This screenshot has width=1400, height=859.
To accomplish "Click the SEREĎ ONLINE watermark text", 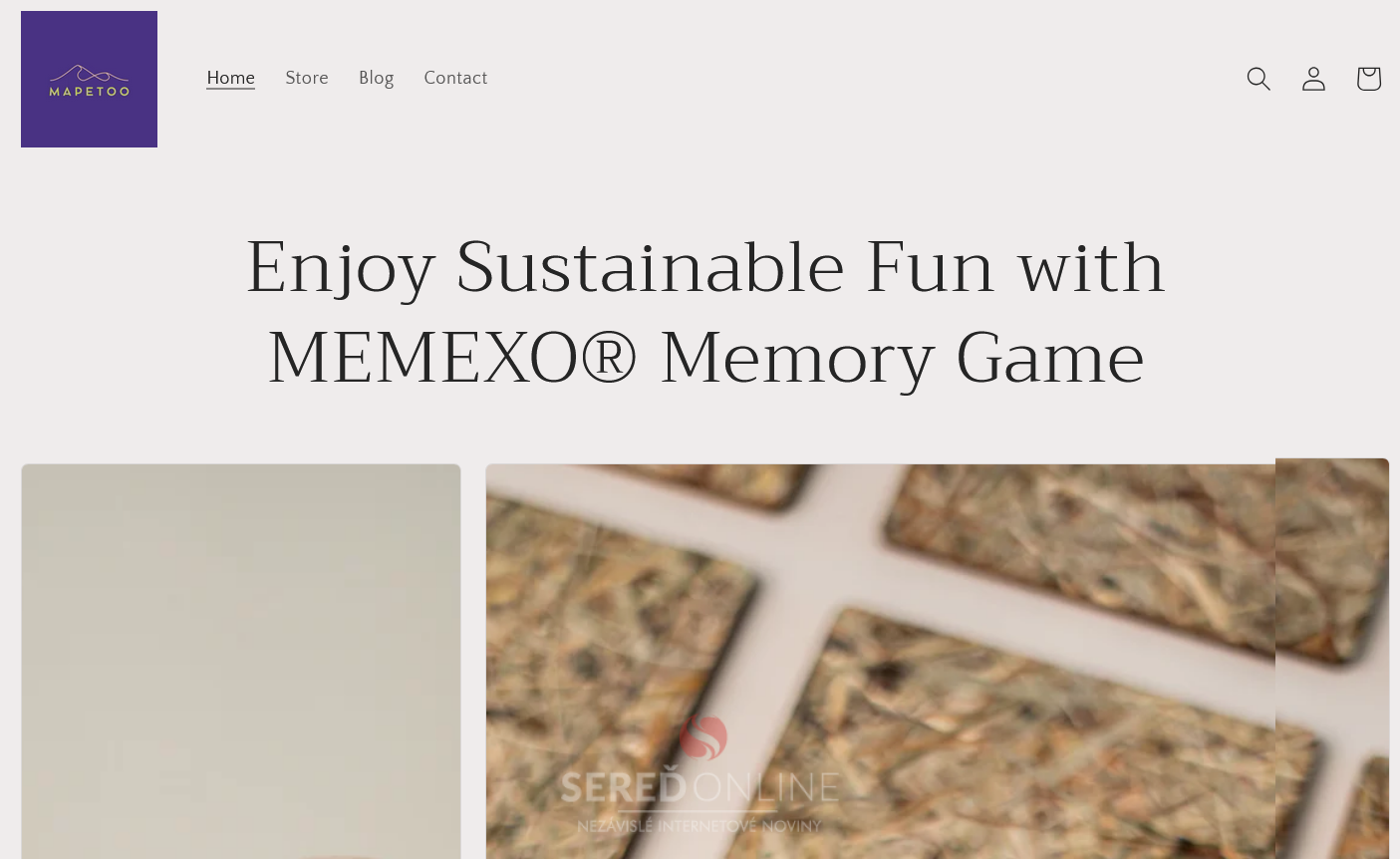I will click(700, 788).
